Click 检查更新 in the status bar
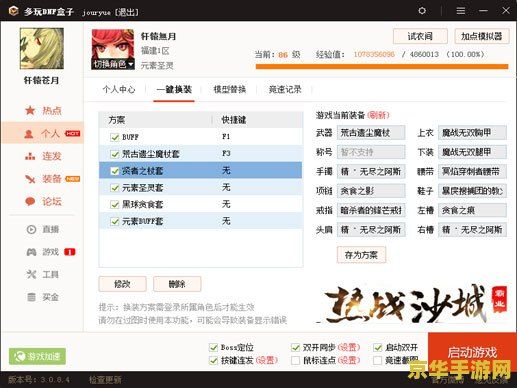This screenshot has height=388, width=517. (105, 380)
